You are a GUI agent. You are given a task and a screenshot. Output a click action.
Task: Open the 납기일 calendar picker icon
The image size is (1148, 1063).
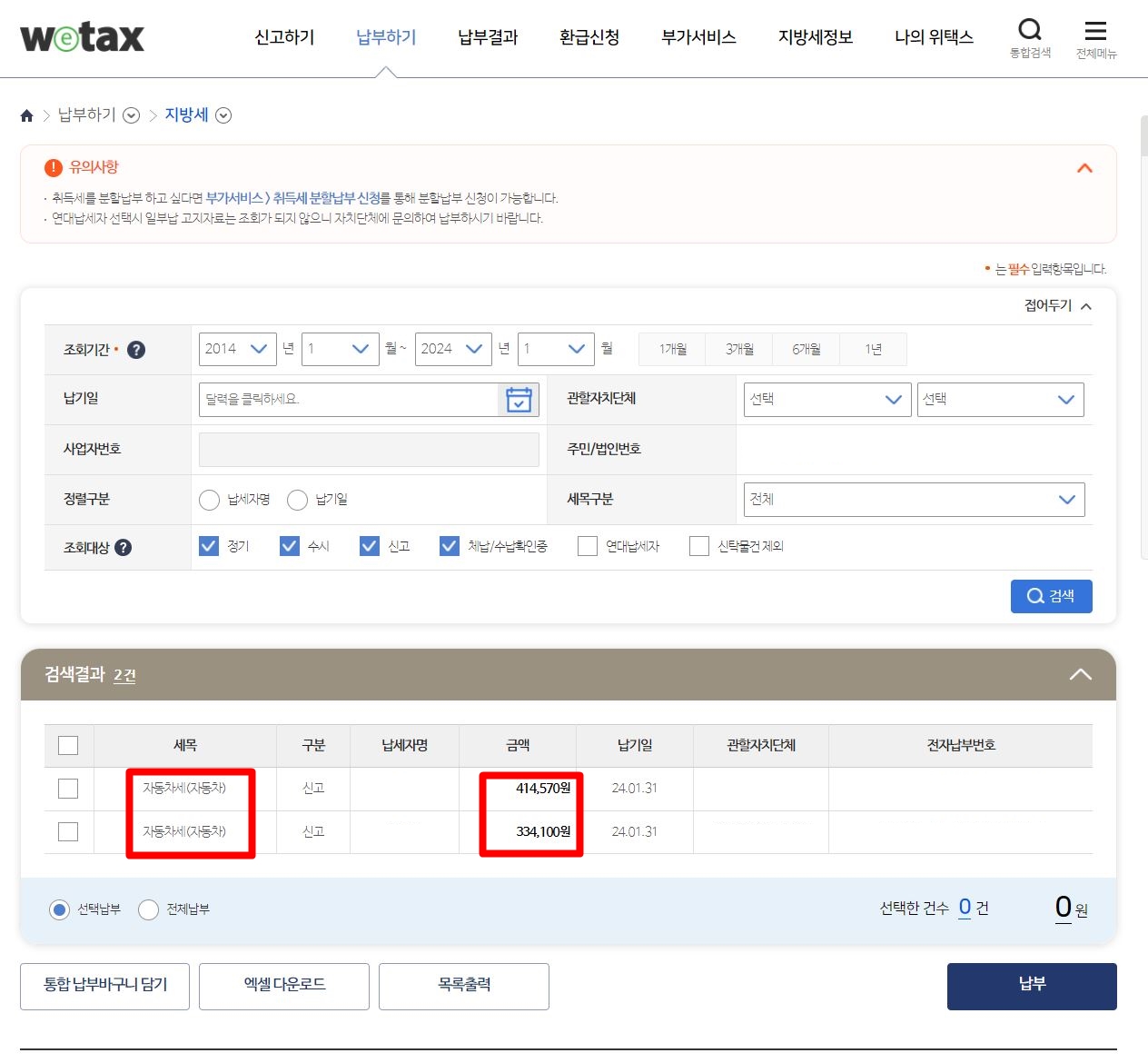tap(519, 400)
